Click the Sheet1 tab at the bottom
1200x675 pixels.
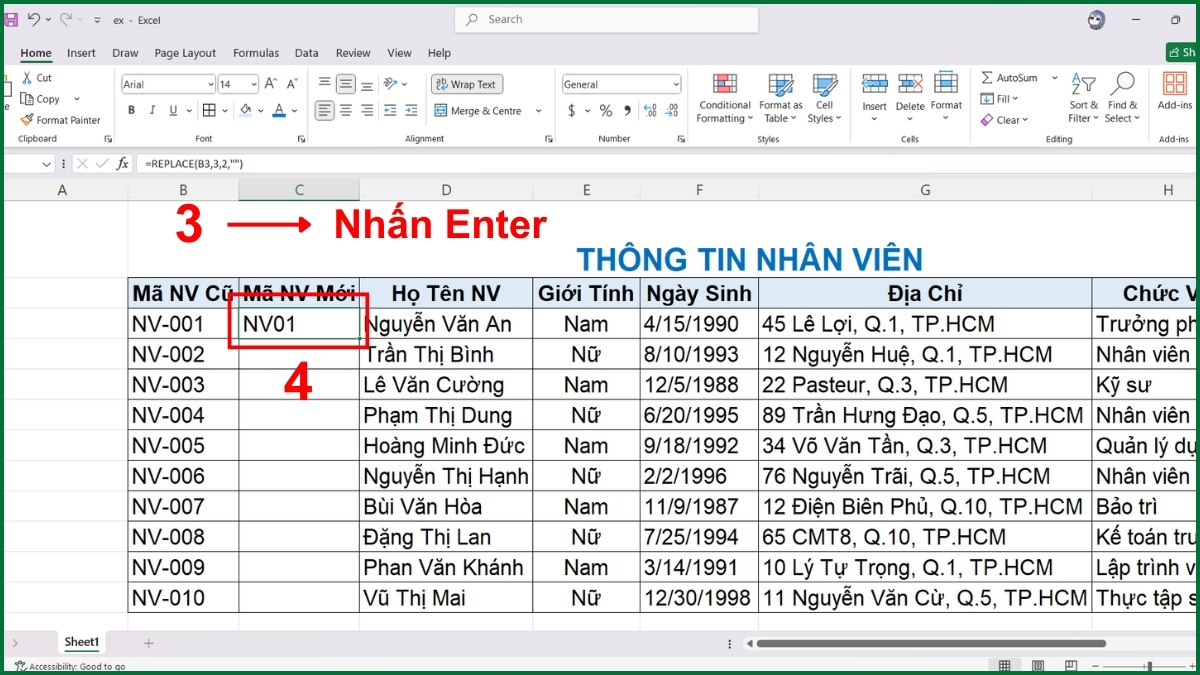[x=81, y=642]
